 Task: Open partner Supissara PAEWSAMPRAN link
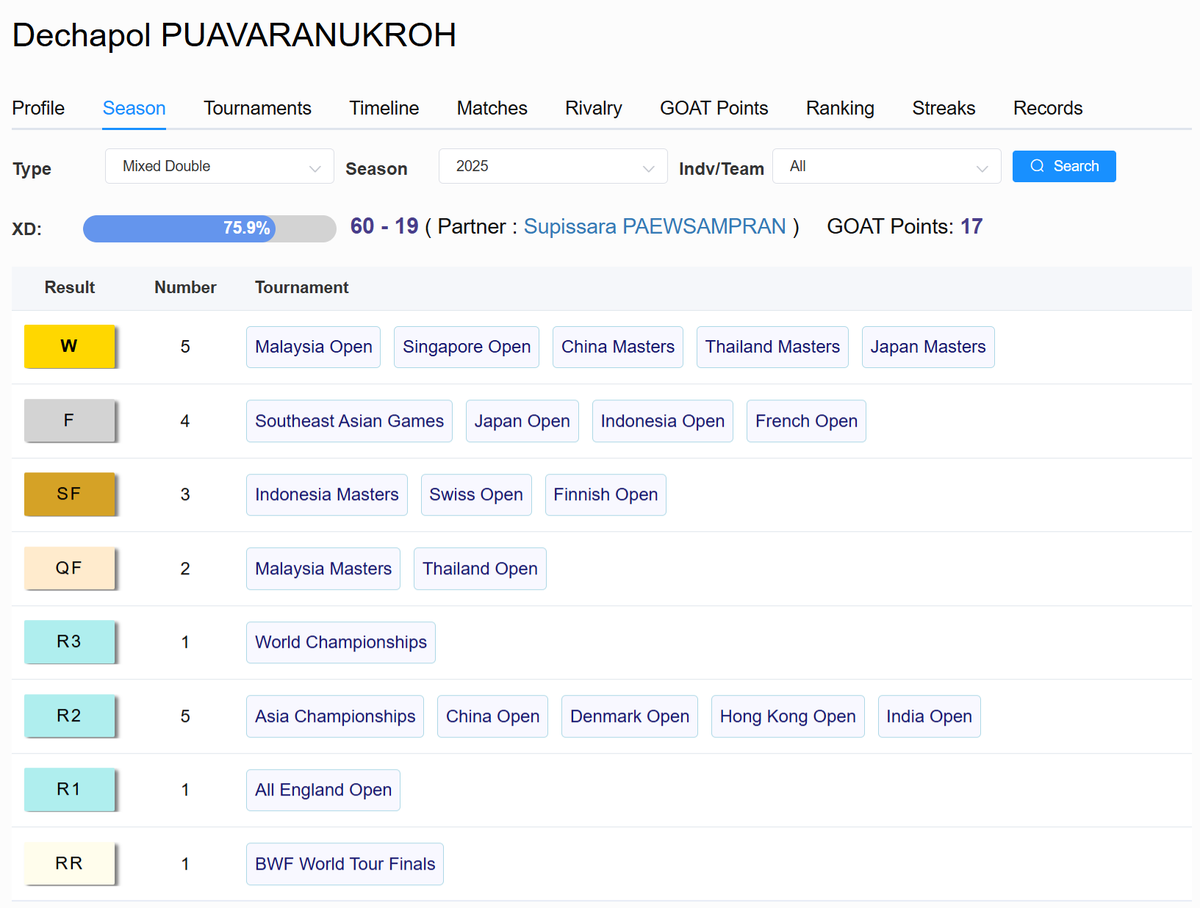click(655, 227)
